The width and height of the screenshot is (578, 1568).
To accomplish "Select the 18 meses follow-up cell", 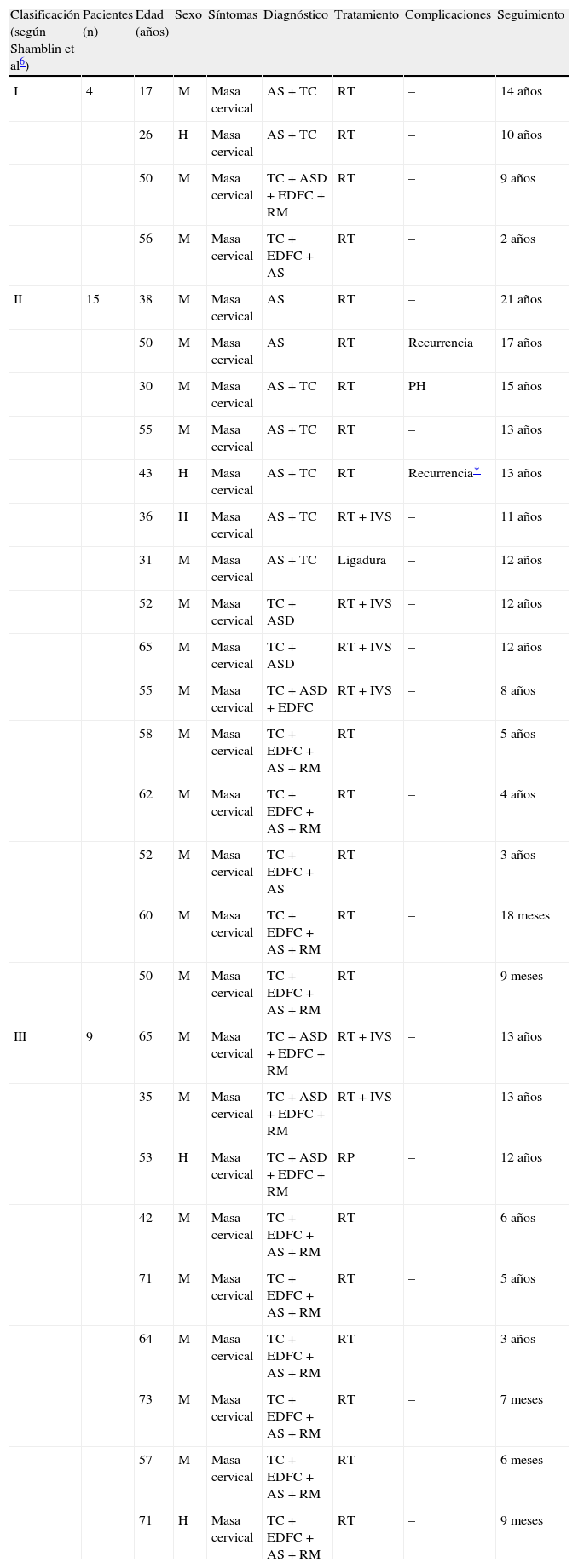I will (524, 915).
